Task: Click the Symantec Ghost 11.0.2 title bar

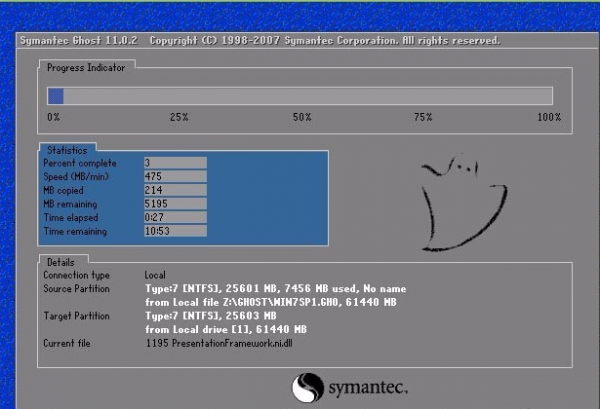Action: (306, 41)
